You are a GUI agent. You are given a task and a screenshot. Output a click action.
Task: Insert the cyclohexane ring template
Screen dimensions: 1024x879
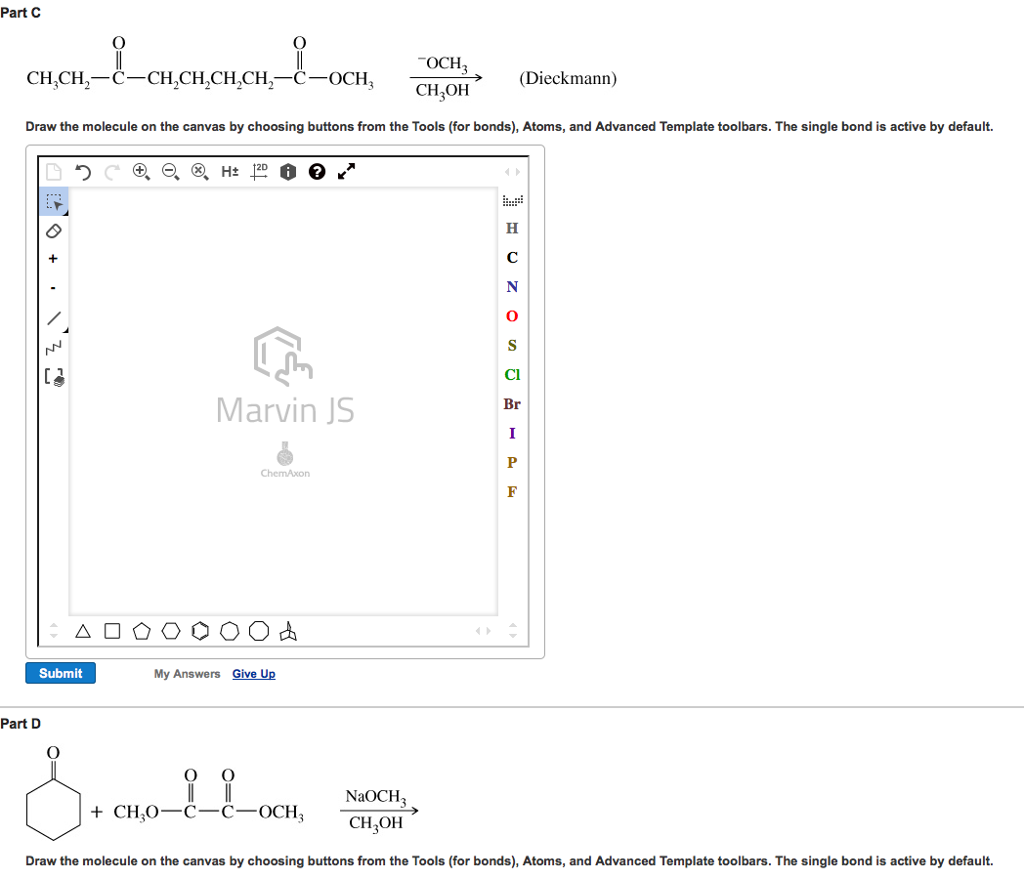coord(170,631)
